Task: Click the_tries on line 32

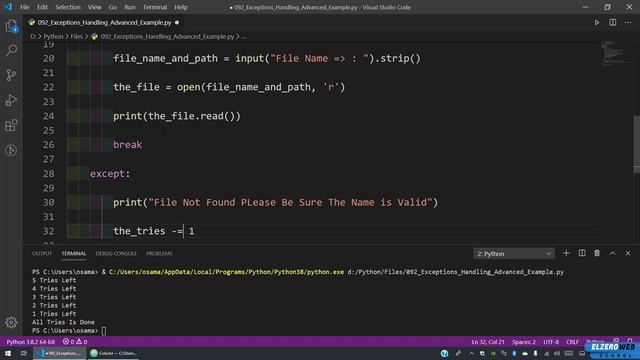Action: pos(139,231)
